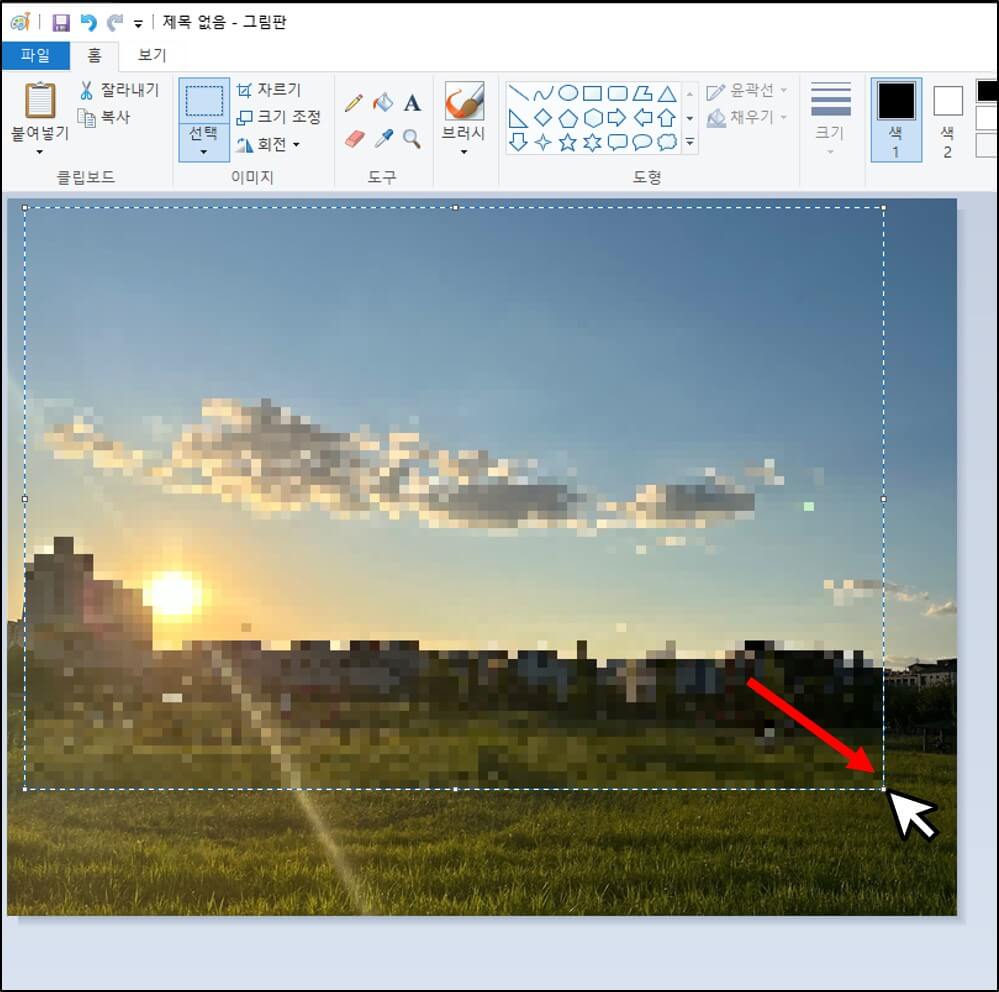The image size is (999, 992).
Task: Select the Rounded rectangle shape
Action: 617,94
